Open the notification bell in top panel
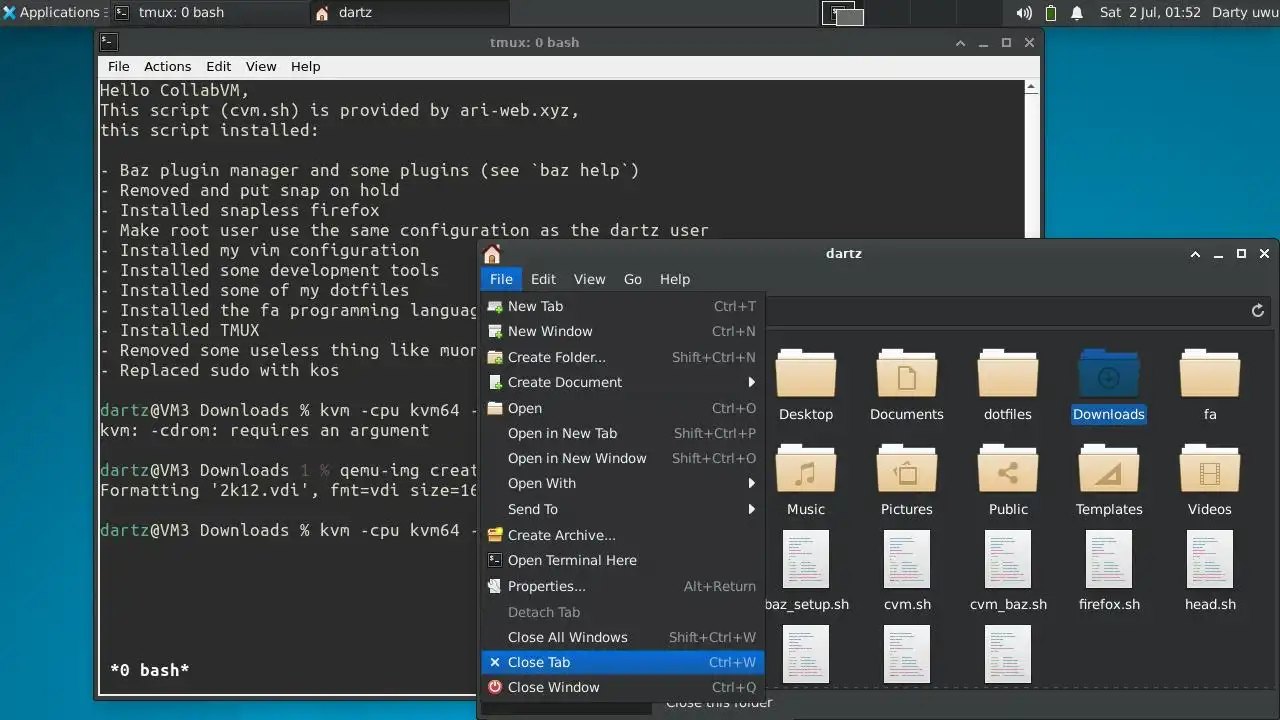This screenshot has width=1280, height=720. point(1077,13)
